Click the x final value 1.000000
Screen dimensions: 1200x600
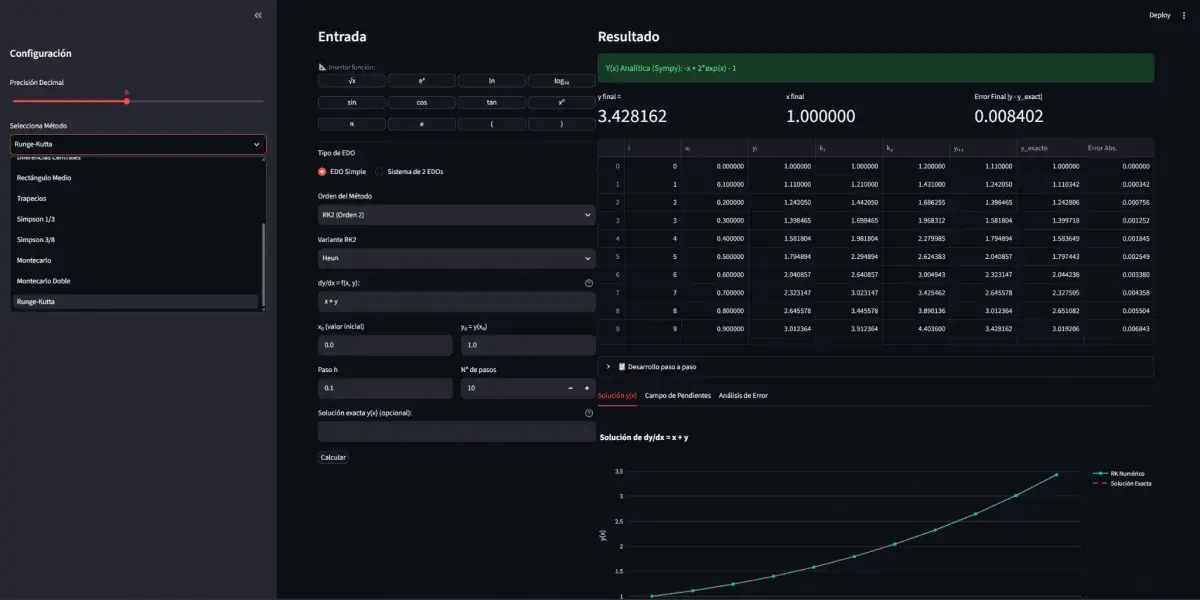pyautogui.click(x=821, y=116)
